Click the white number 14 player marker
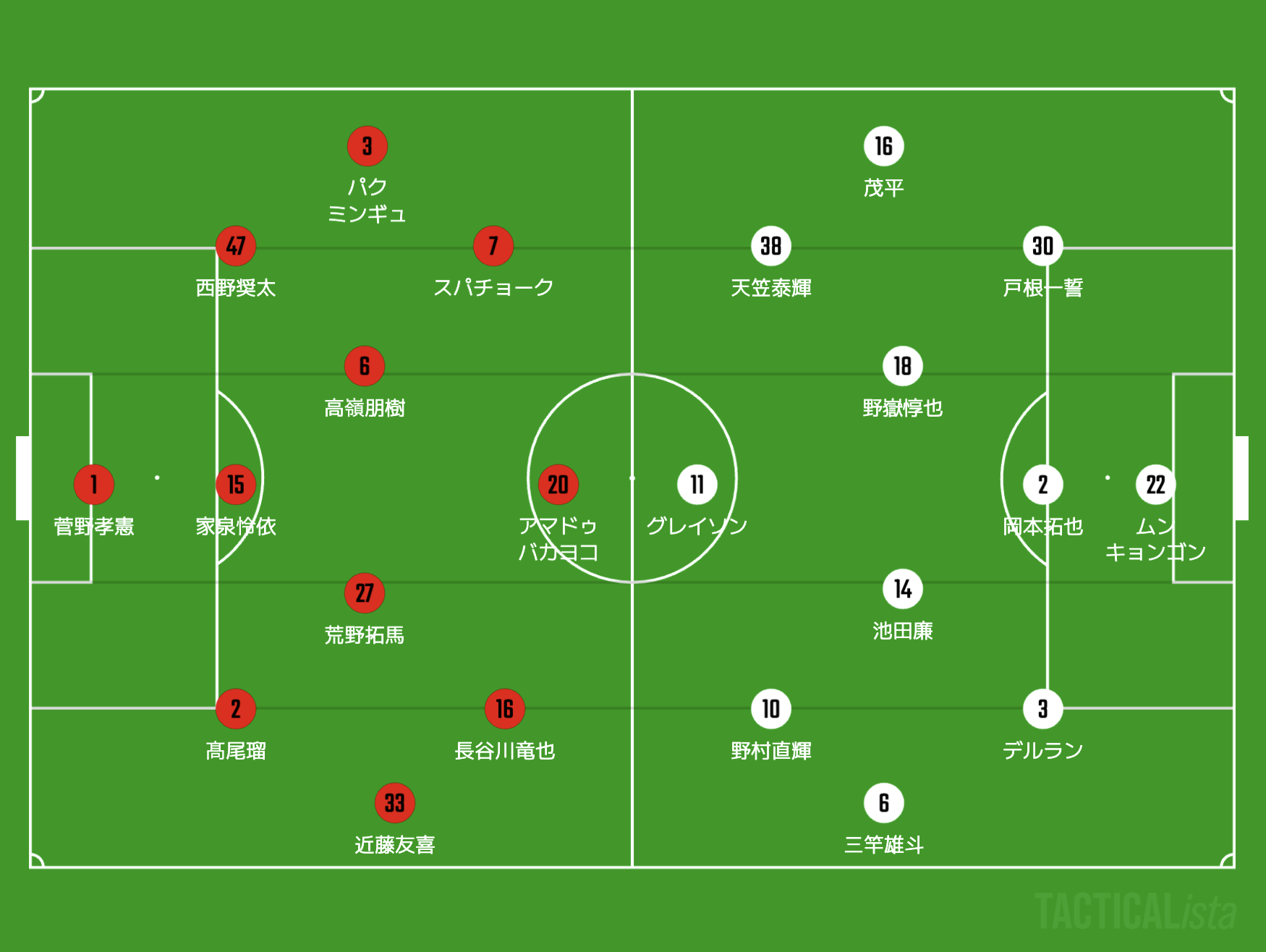This screenshot has width=1266, height=952. point(902,589)
